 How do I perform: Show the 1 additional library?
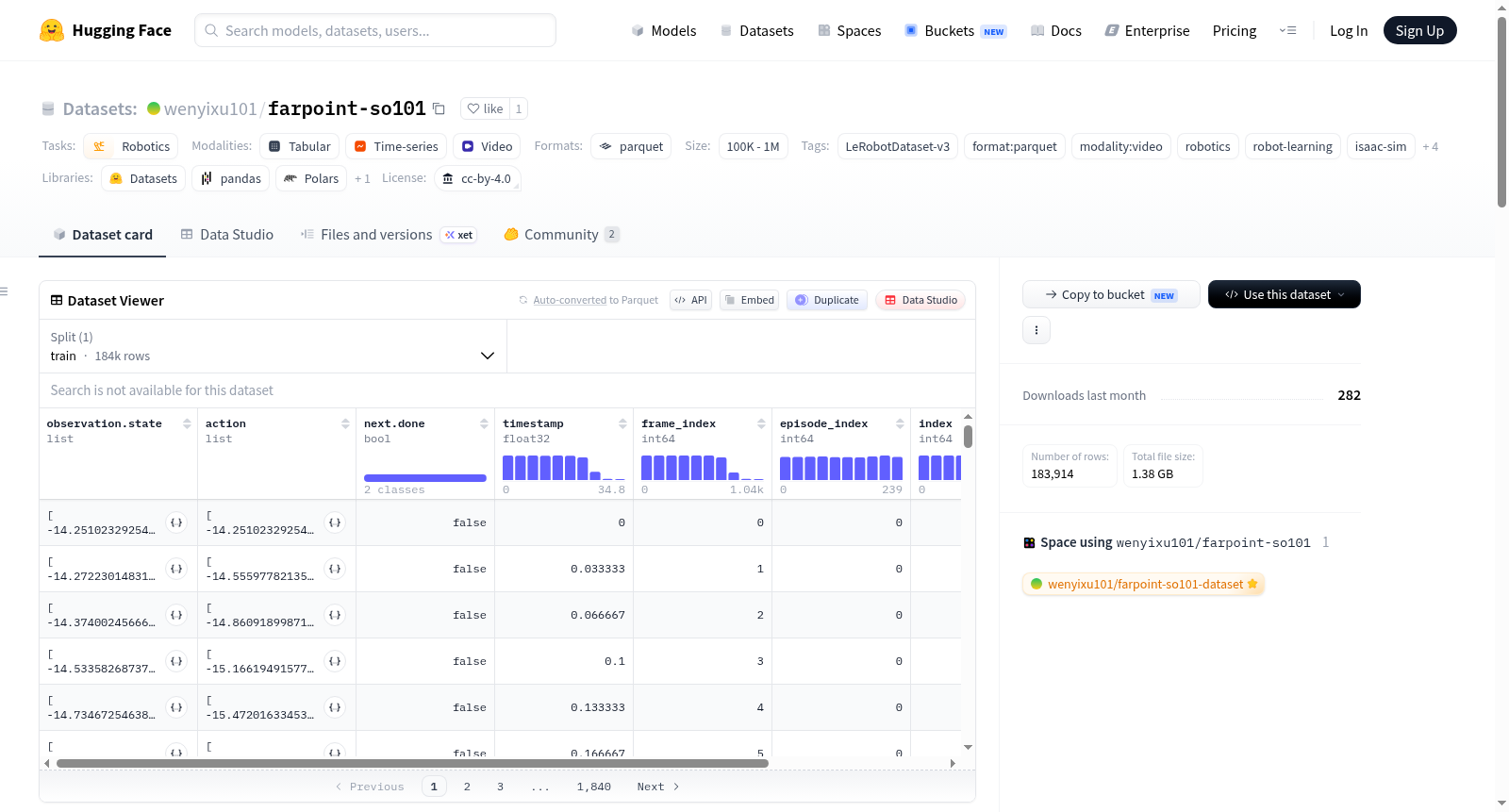pos(362,178)
